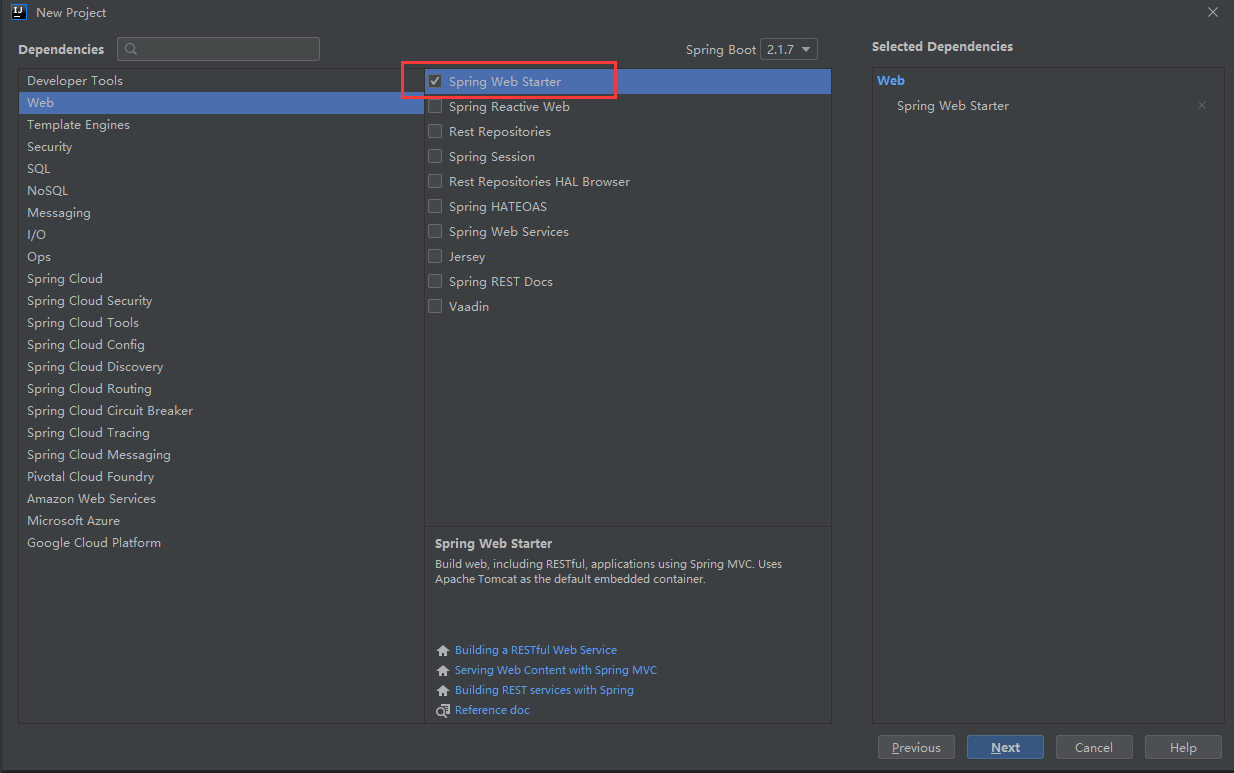1234x773 pixels.
Task: Select the SQL category
Action: click(221, 169)
